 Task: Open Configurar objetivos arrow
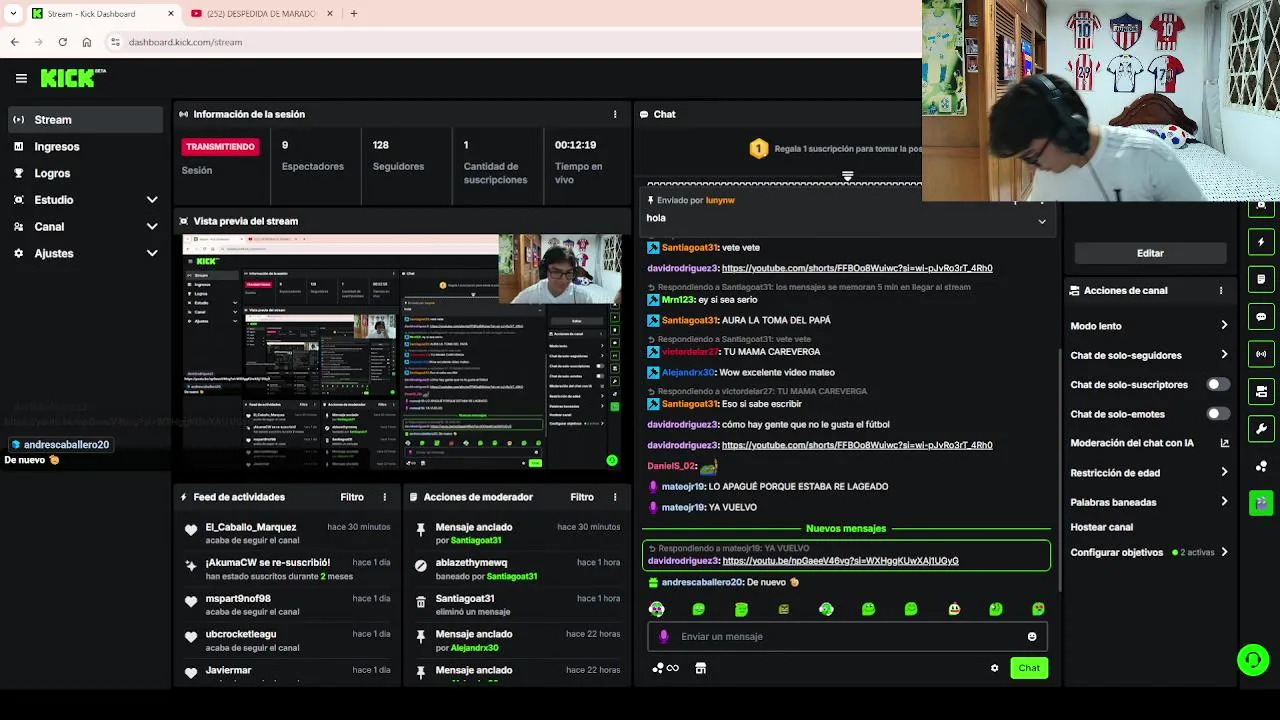1224,552
